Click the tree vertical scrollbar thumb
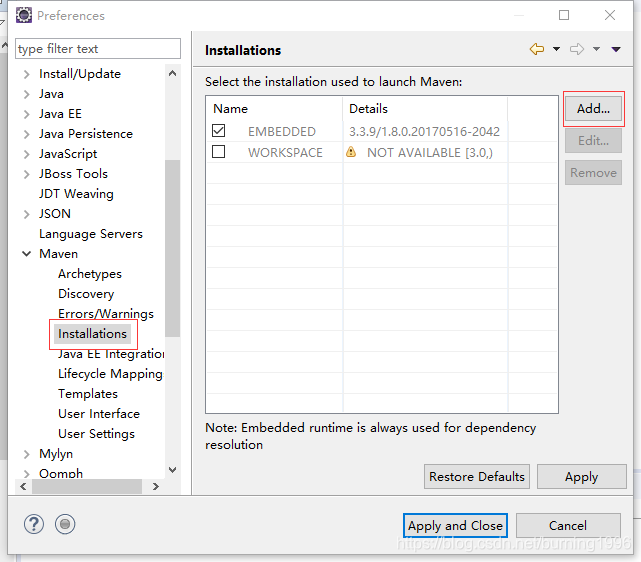641x562 pixels. (173, 249)
